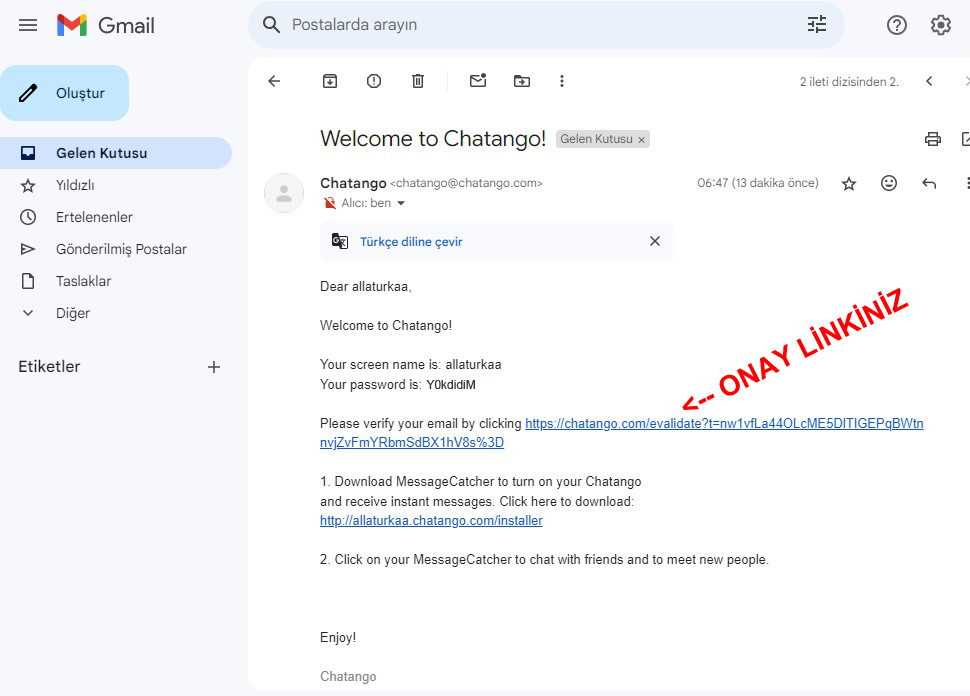Image resolution: width=970 pixels, height=696 pixels.
Task: Expand recipient details arrow next to Alıcı: ben
Action: tap(402, 203)
